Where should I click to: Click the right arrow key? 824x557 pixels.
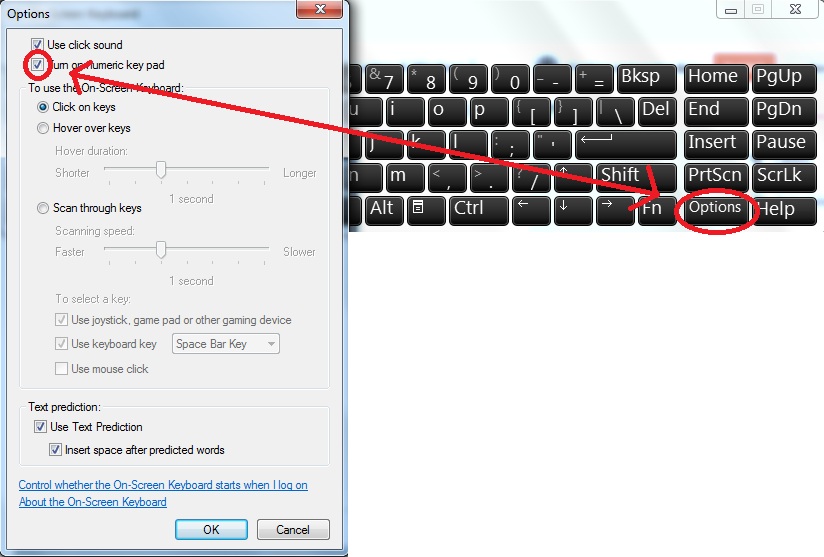615,210
